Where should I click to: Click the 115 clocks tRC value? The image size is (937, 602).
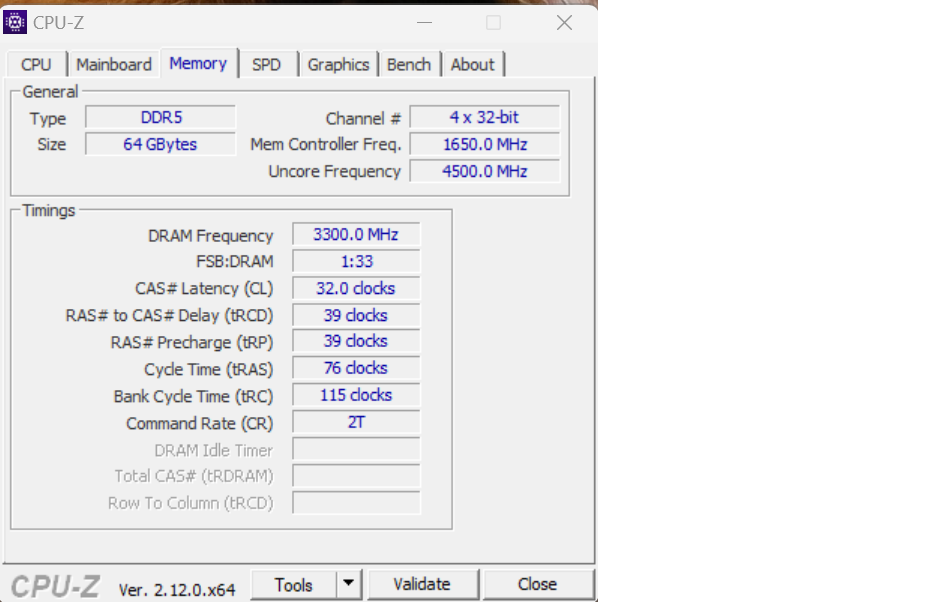coord(356,395)
